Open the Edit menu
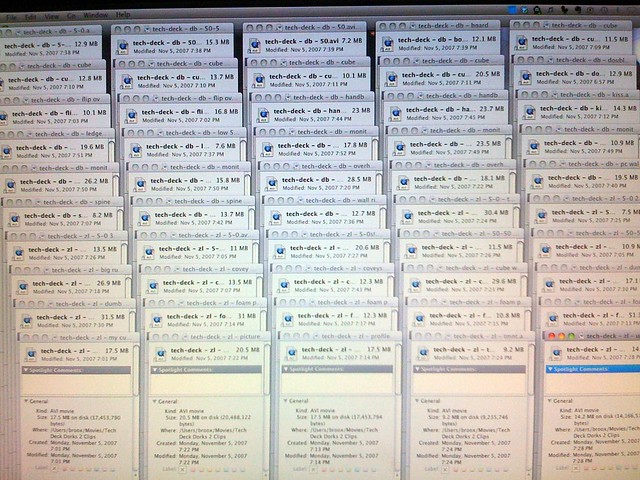640x480 pixels. (x=31, y=17)
